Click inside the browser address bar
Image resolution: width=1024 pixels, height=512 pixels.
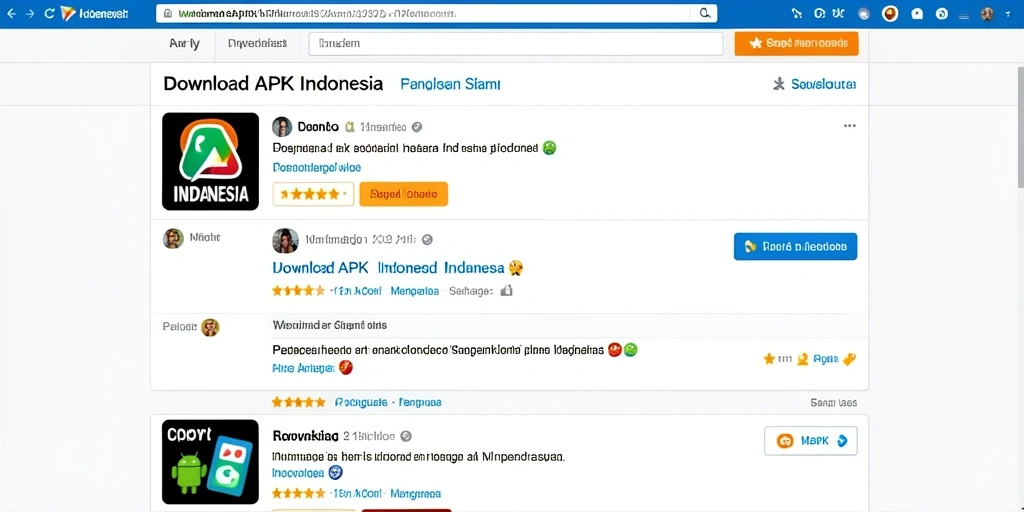tap(436, 13)
